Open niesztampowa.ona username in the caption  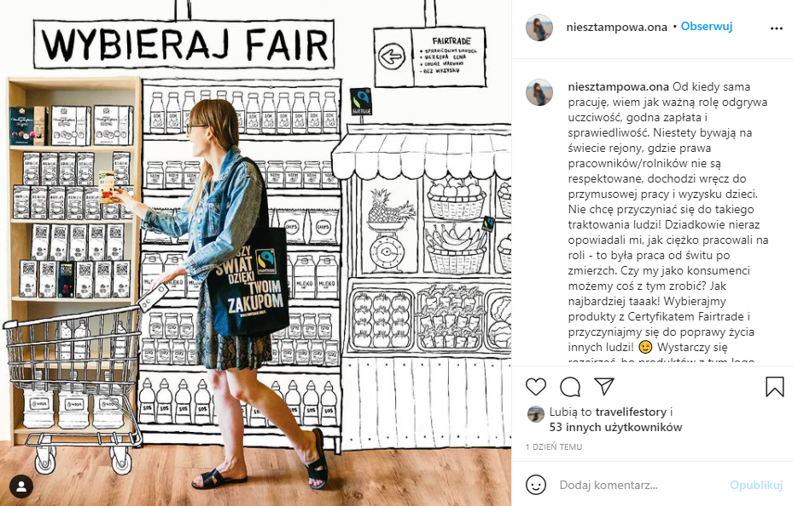[x=618, y=87]
